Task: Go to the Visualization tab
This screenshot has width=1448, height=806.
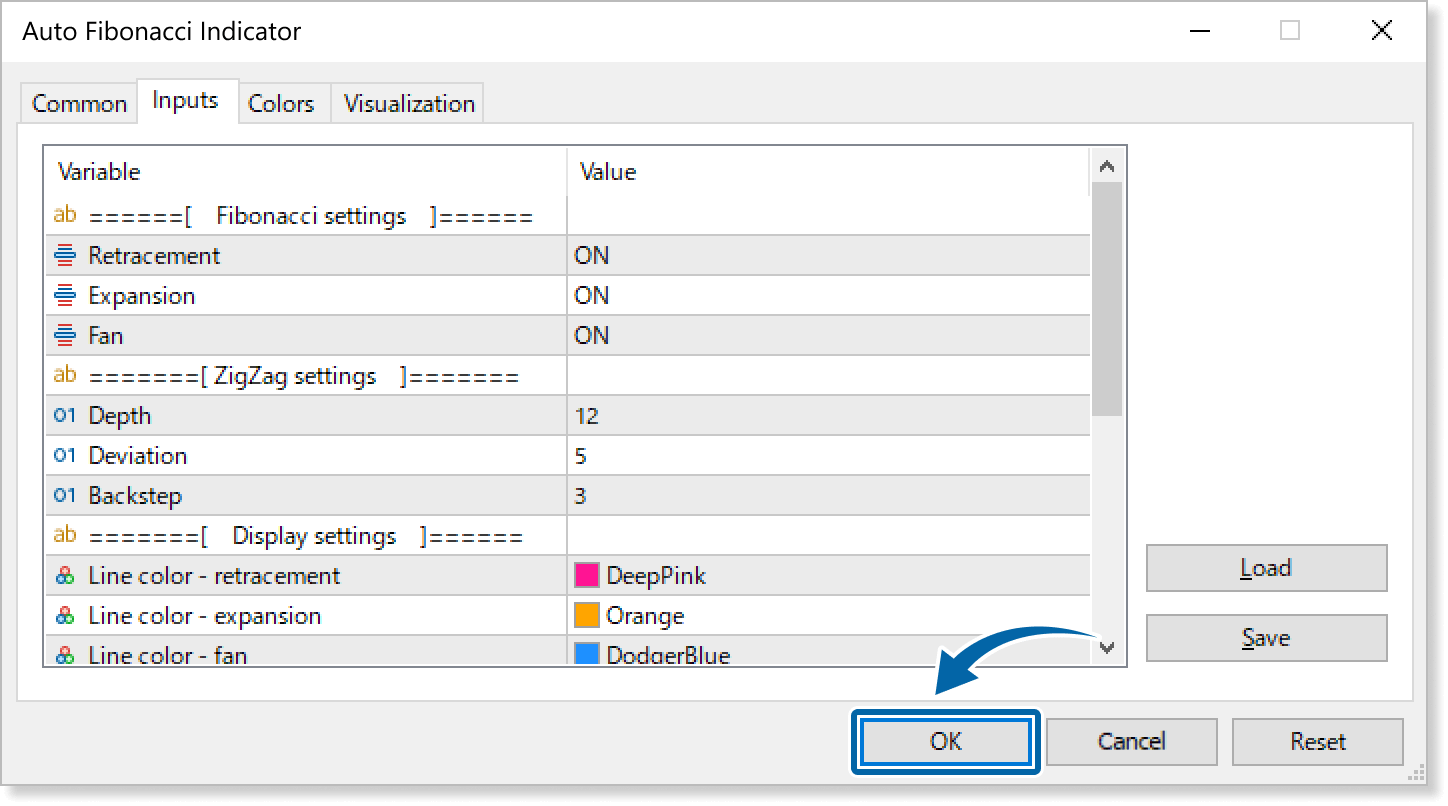Action: point(409,104)
